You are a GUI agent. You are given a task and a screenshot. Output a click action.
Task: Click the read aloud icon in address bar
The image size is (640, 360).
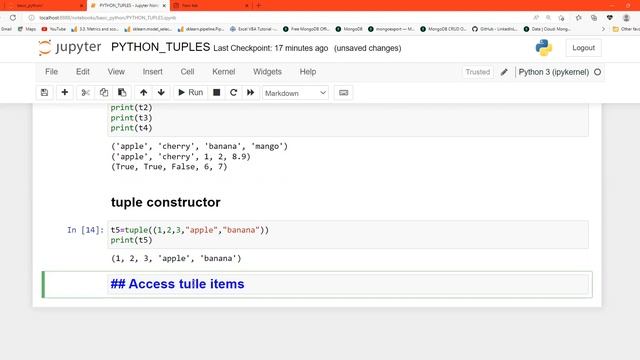(x=536, y=18)
